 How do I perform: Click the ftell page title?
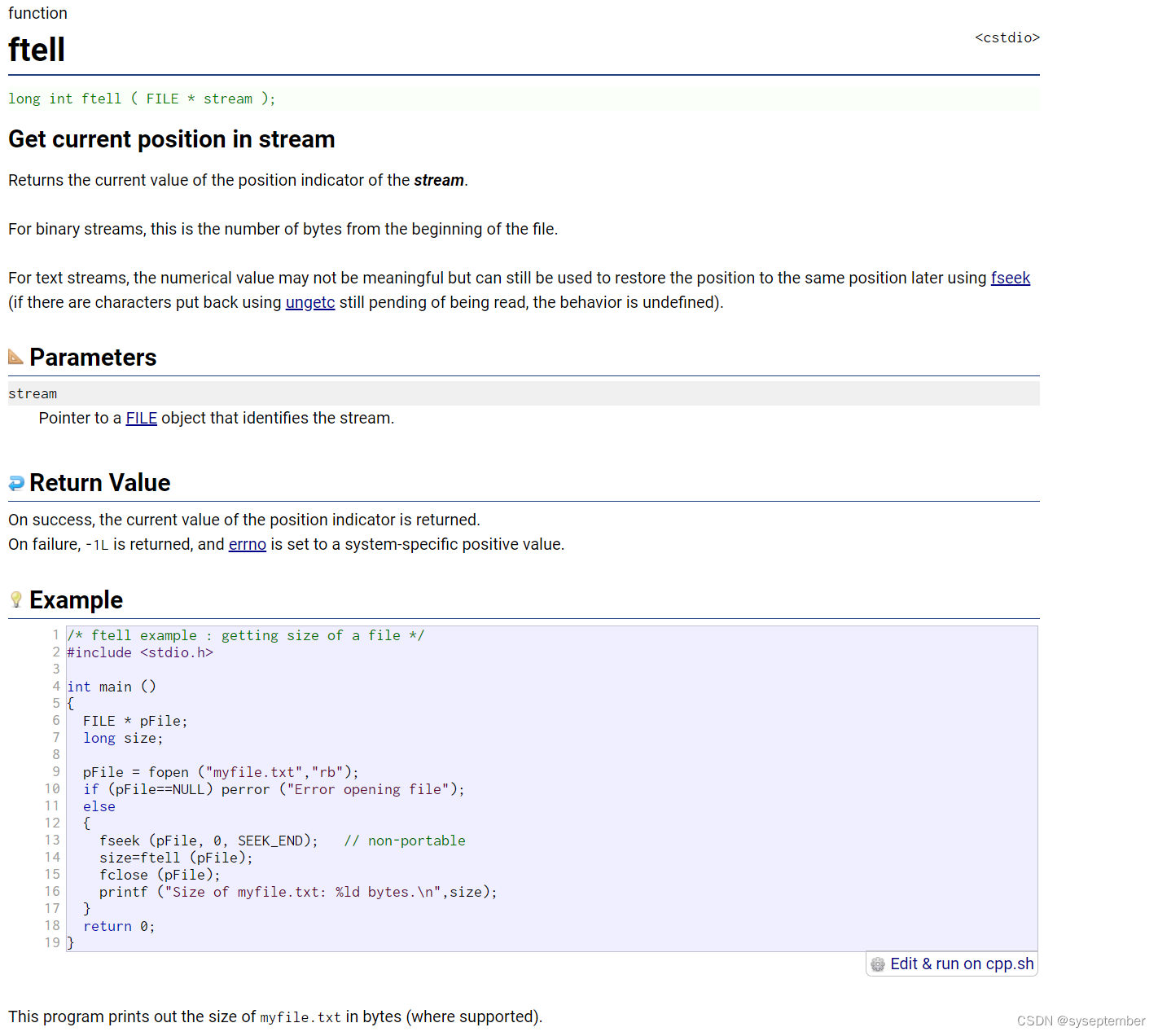(37, 50)
